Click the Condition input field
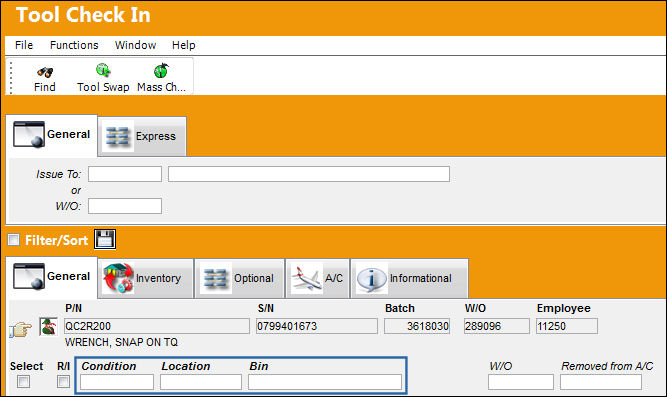667x397 pixels. click(x=117, y=382)
